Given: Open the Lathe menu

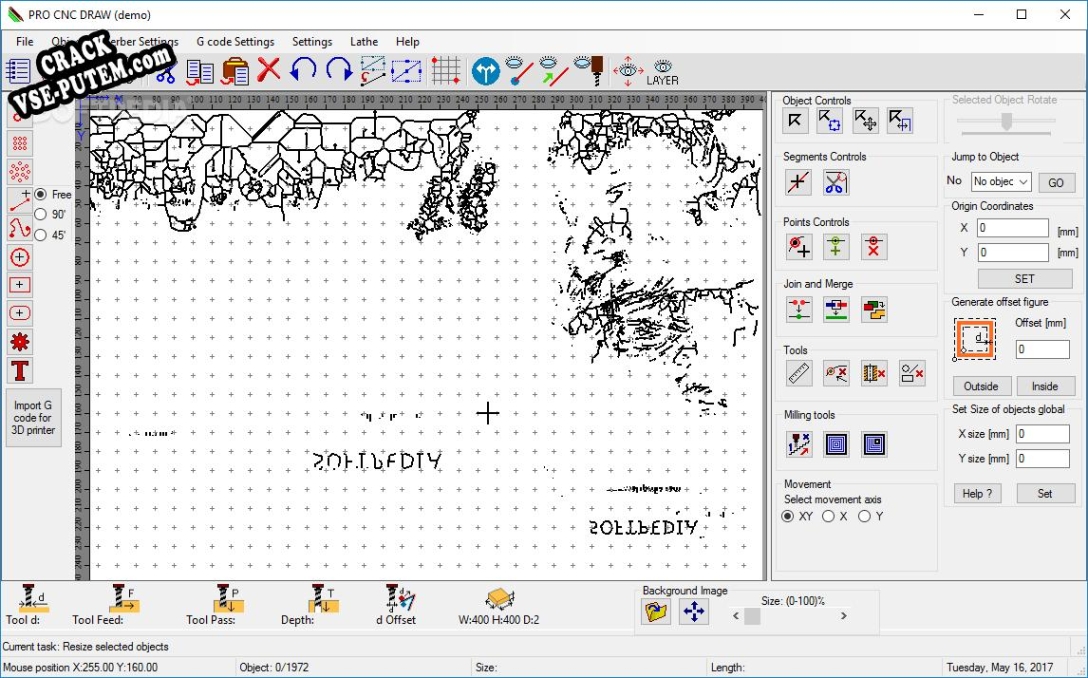Looking at the screenshot, I should point(364,42).
